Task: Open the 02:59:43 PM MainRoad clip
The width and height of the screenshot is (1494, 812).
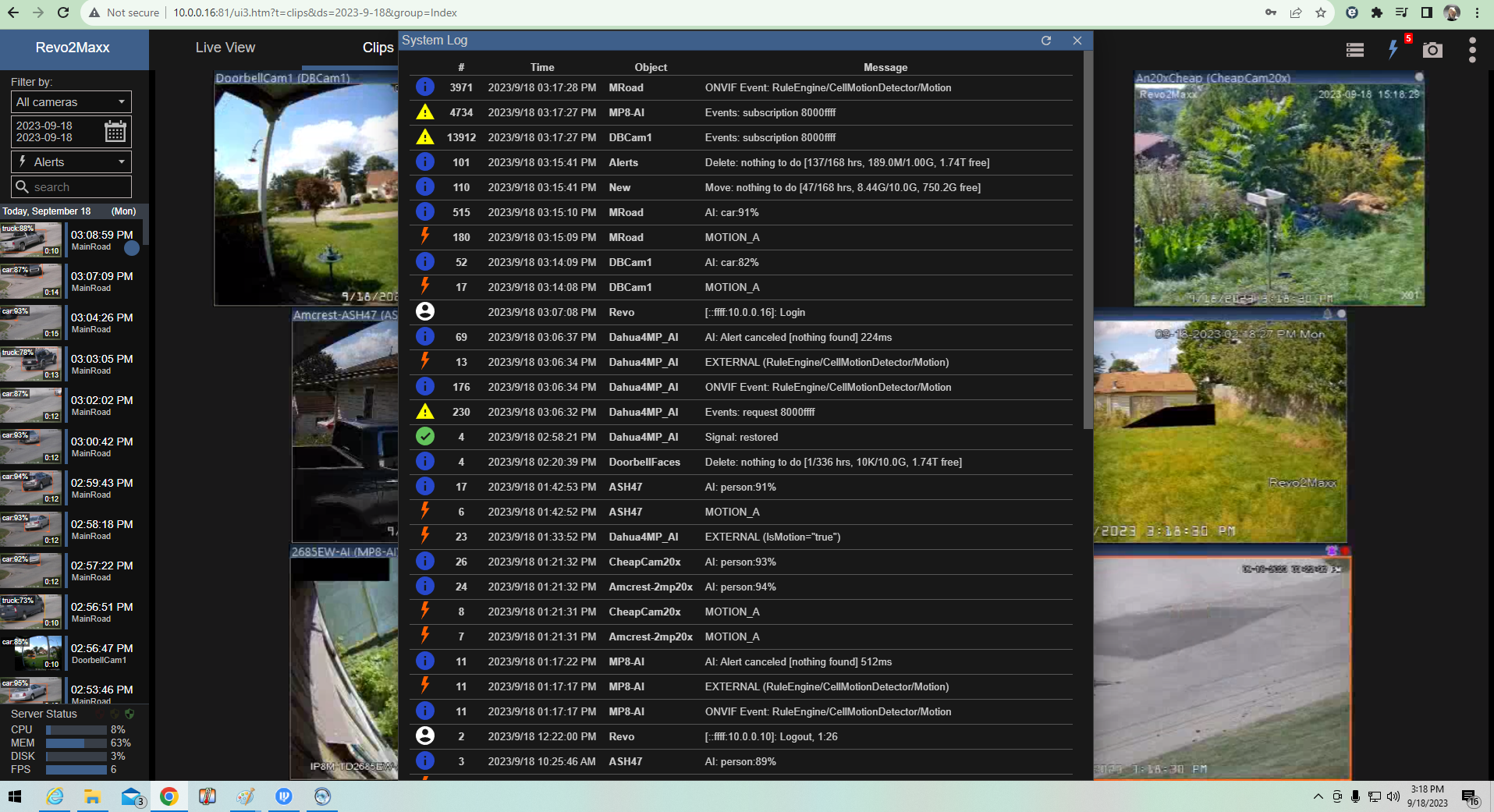Action: (71, 488)
